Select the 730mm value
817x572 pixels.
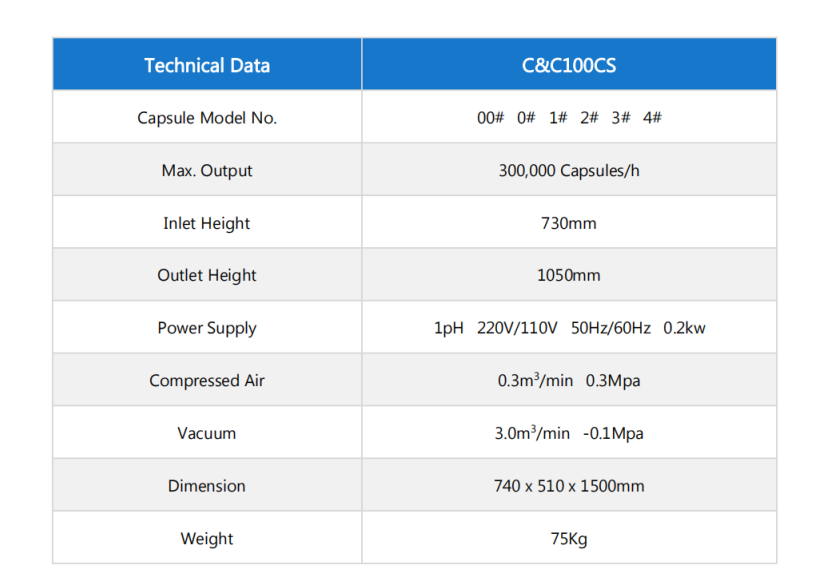pos(569,223)
